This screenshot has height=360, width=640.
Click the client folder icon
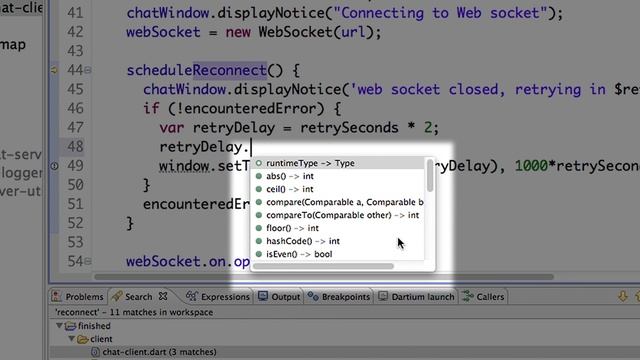(83, 339)
